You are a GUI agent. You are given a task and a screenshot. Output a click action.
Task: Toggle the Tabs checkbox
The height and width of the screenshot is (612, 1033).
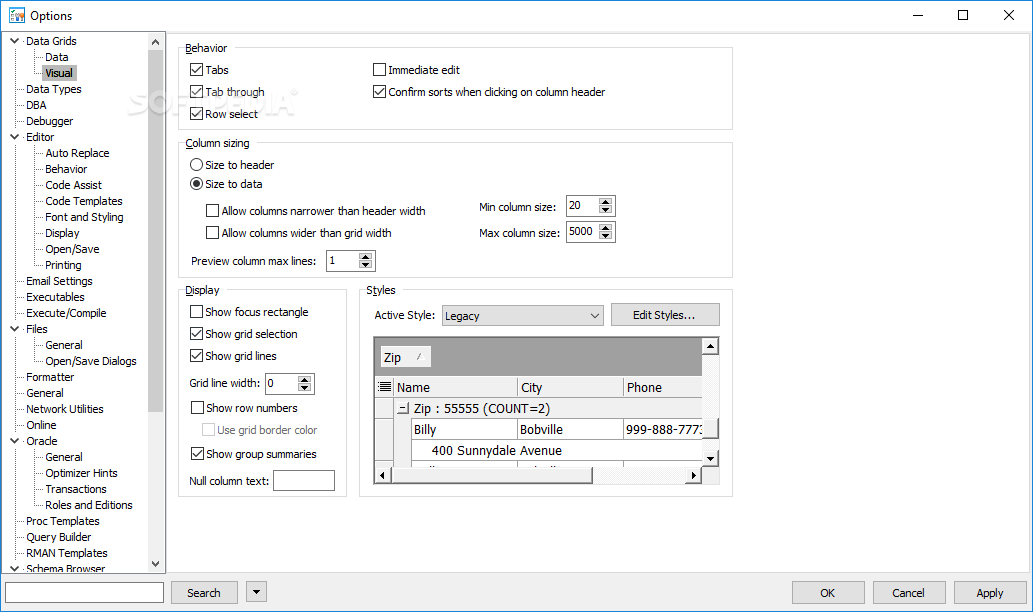[x=196, y=70]
